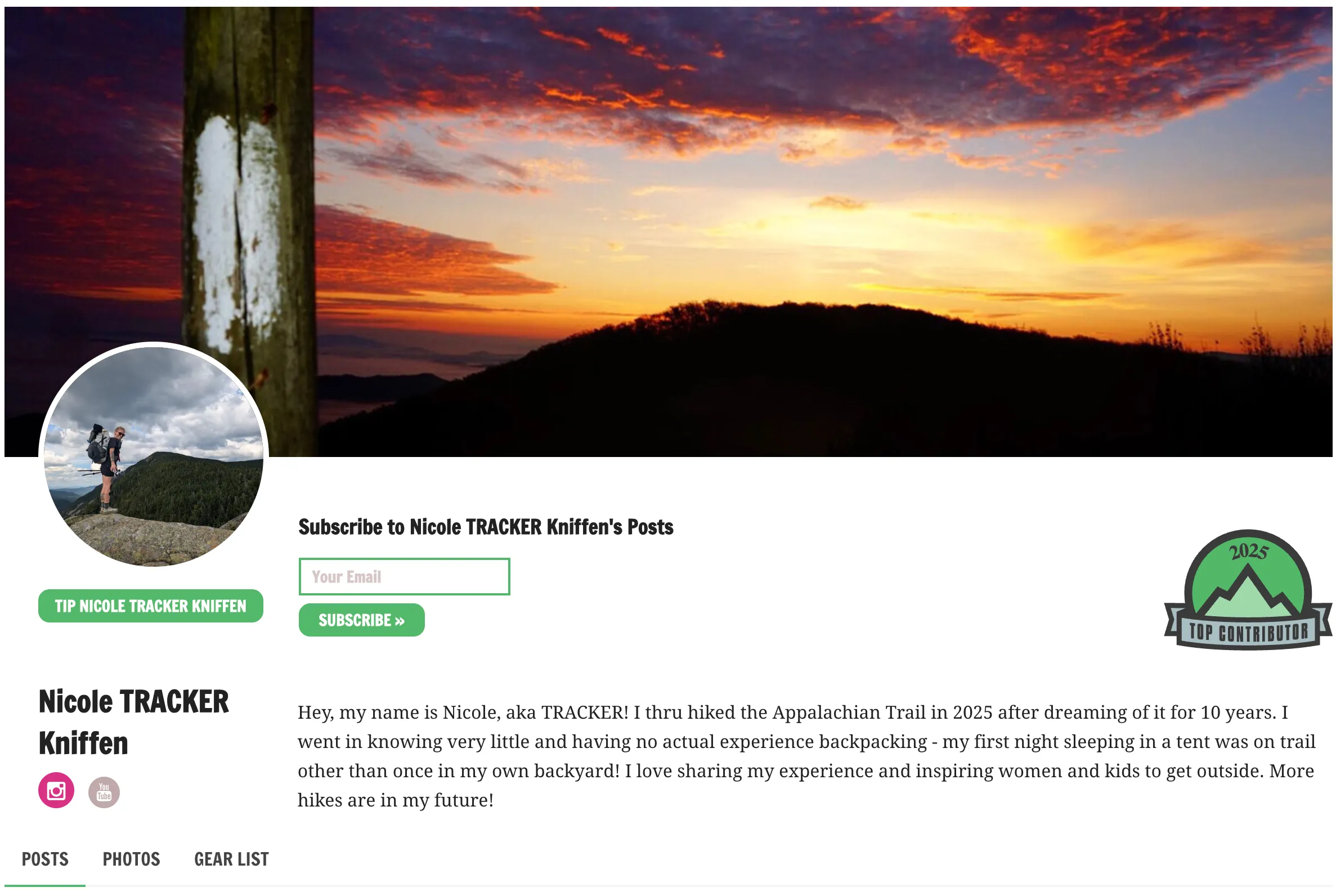
Task: Click the glowing sun in the cover photo
Action: pyautogui.click(x=1074, y=246)
